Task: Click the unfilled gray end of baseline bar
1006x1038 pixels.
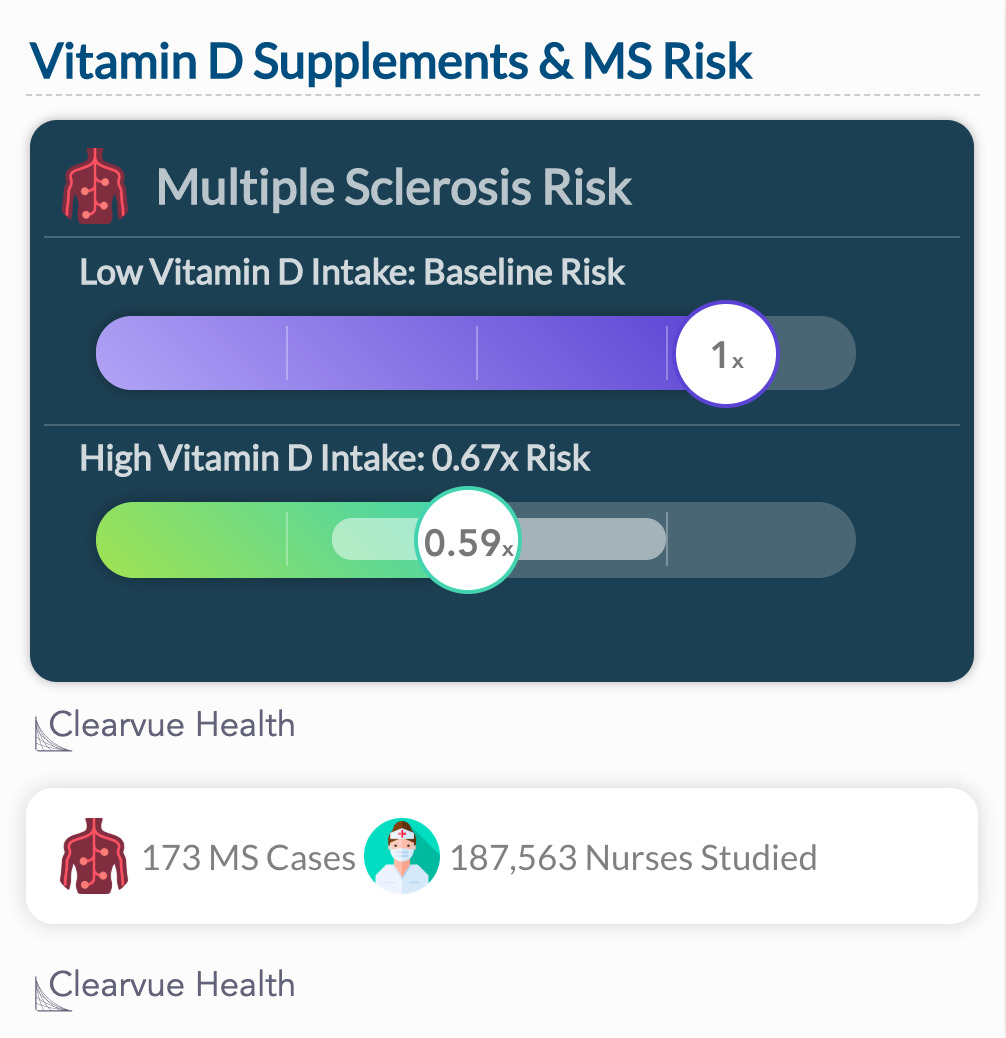Action: tap(817, 353)
